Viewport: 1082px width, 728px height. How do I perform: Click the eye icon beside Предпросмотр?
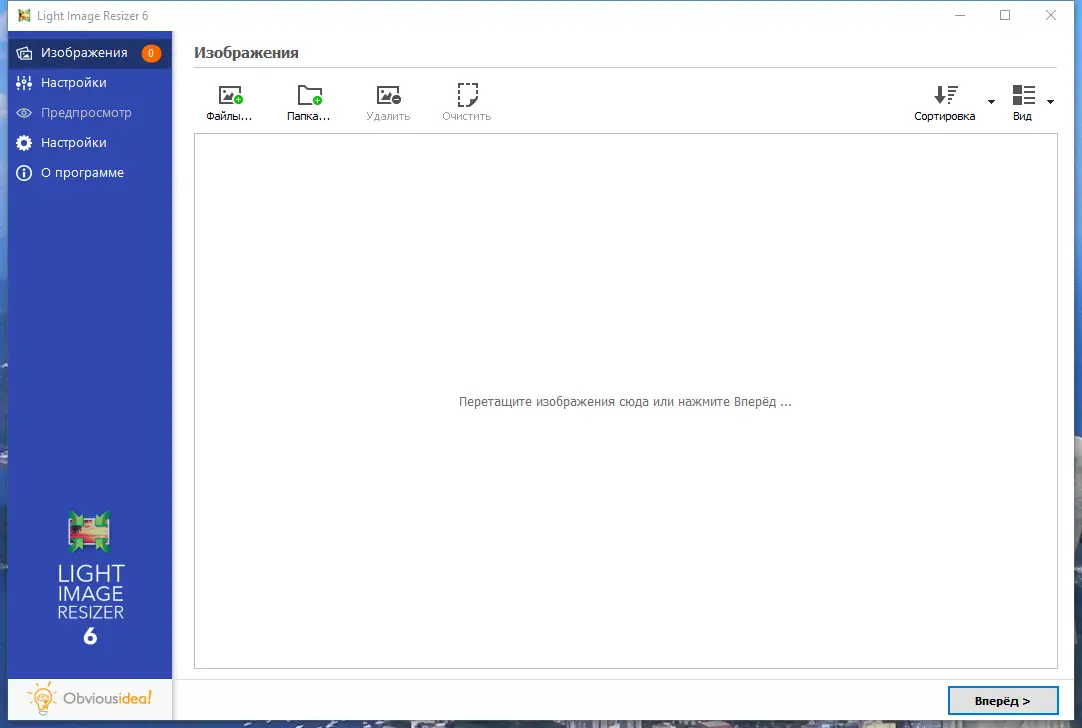pyautogui.click(x=22, y=112)
